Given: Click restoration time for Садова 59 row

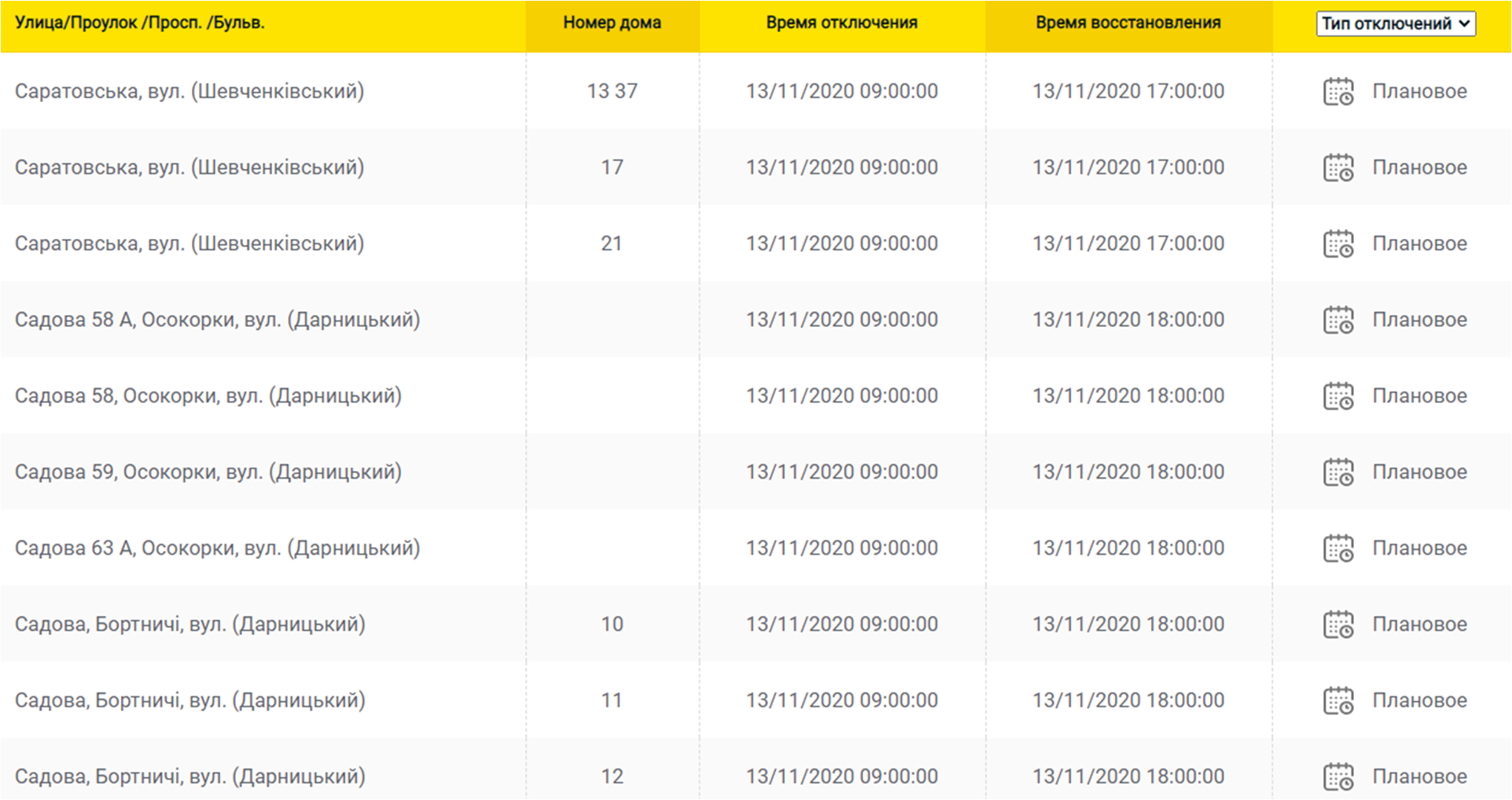Looking at the screenshot, I should tap(1128, 472).
